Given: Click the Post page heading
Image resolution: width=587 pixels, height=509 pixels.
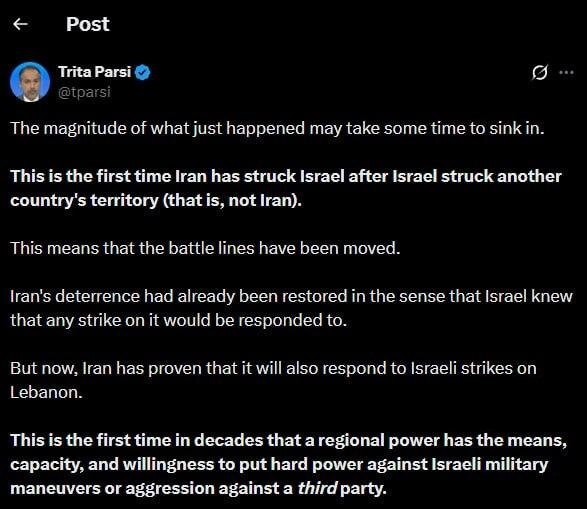Looking at the screenshot, I should tap(88, 24).
